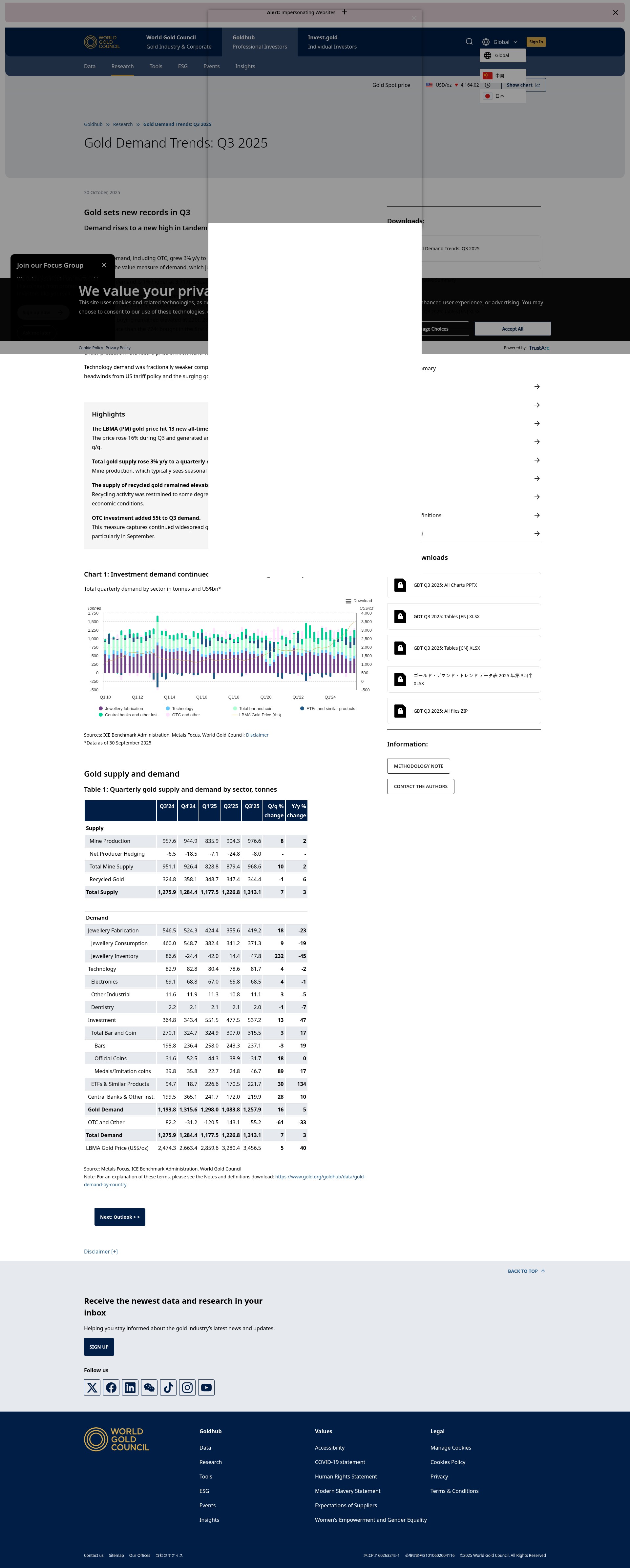This screenshot has width=630, height=1568.
Task: Toggle Central banks and other inst. series
Action: tap(129, 715)
